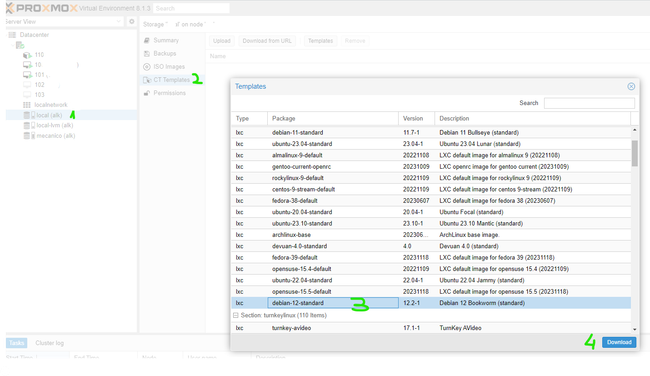Select the Datacenter icon in tree

(12, 35)
